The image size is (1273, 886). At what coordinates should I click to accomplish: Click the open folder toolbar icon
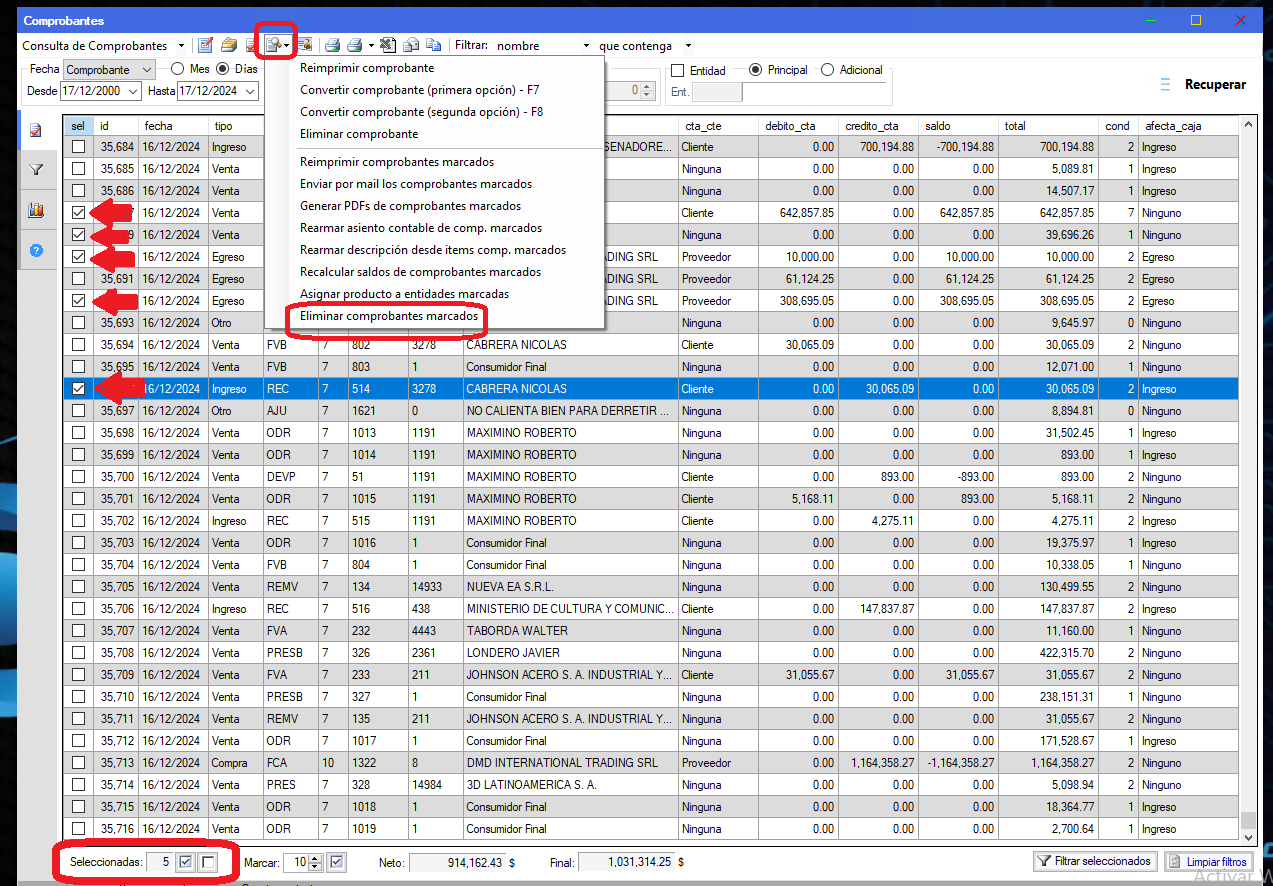[229, 45]
